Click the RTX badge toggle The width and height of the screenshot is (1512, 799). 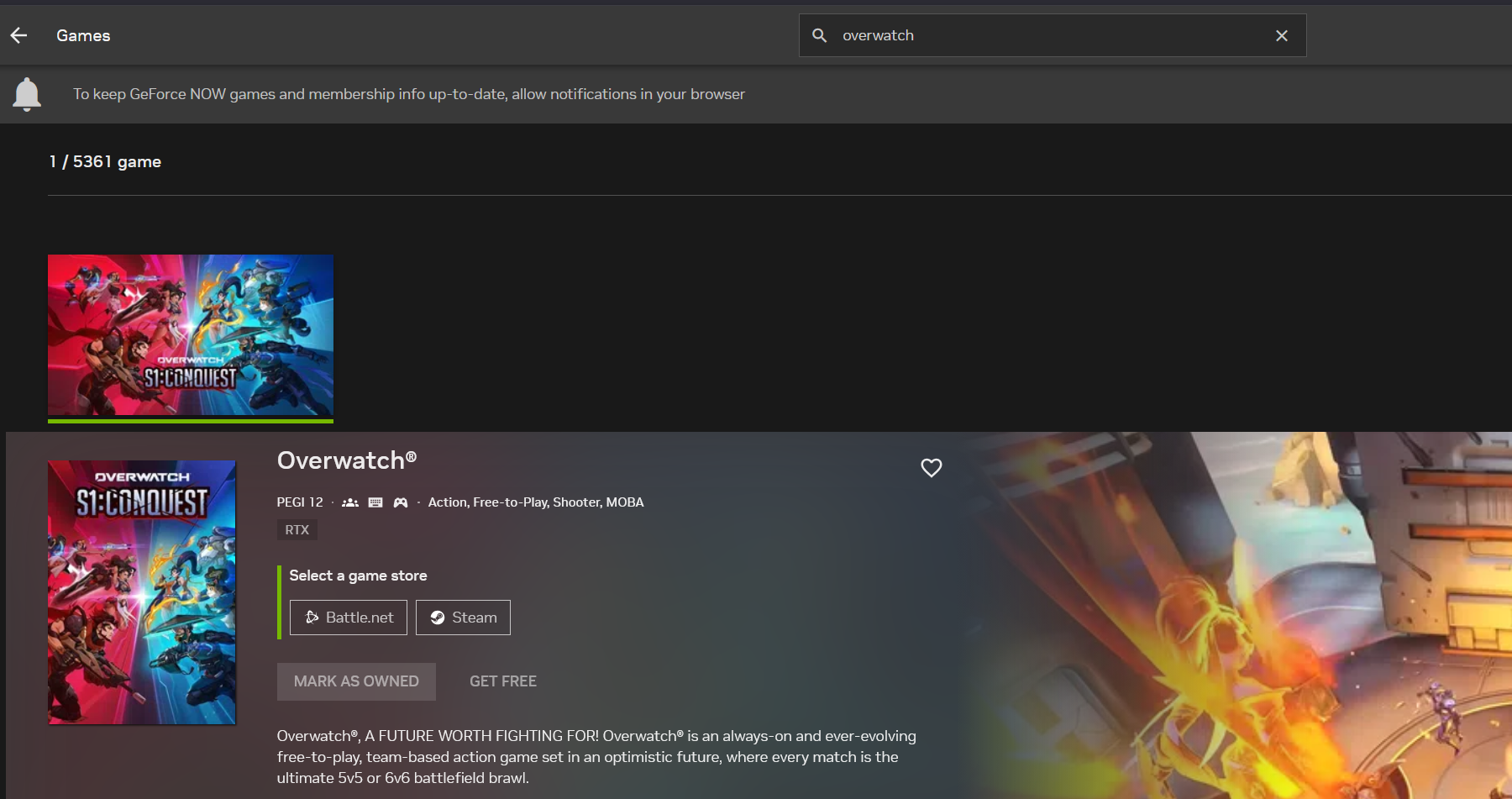pos(297,529)
